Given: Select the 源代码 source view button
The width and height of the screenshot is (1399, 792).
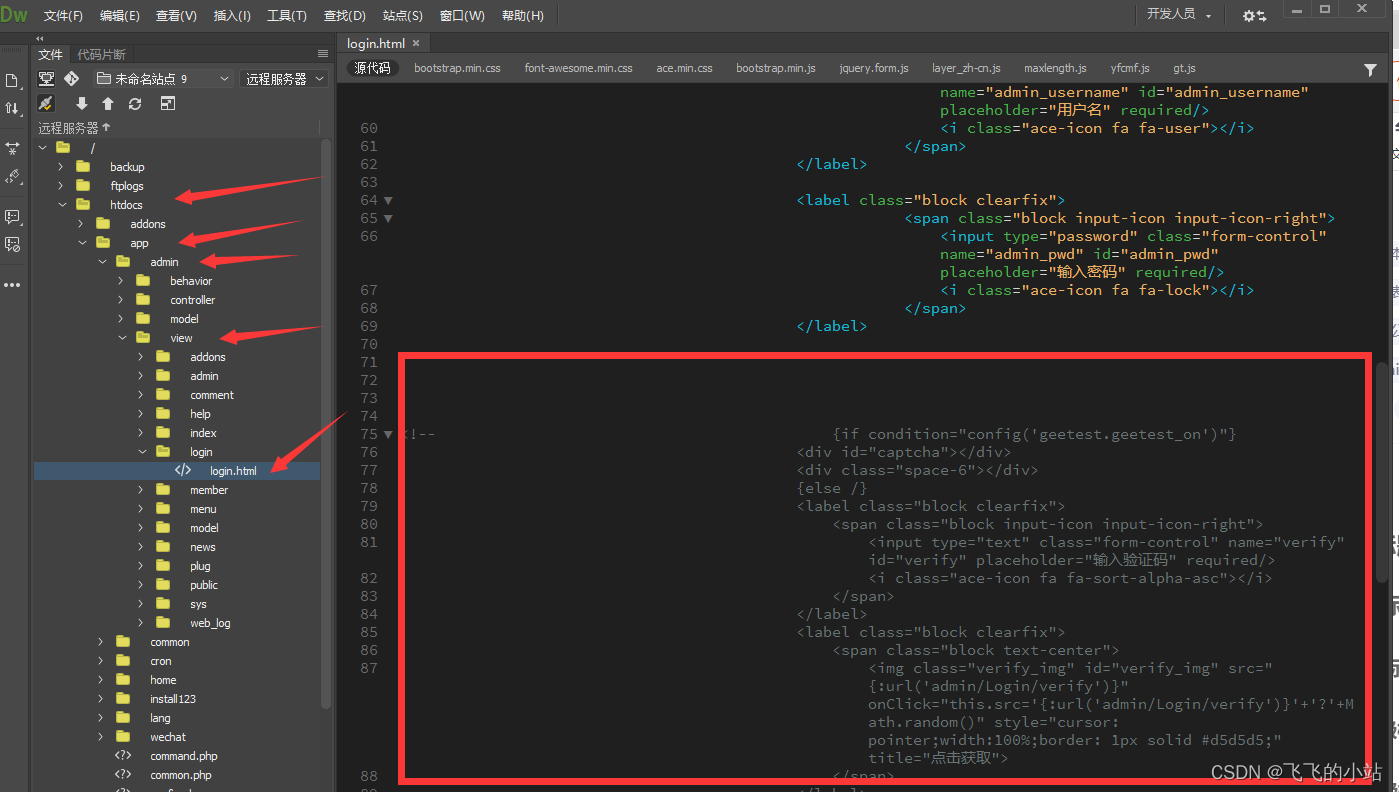Looking at the screenshot, I should [x=372, y=68].
